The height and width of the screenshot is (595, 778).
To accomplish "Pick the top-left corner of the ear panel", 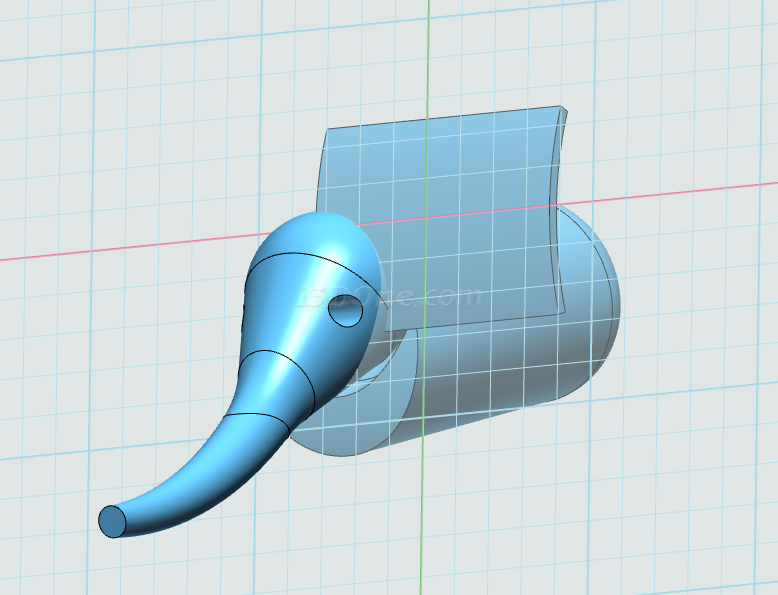I will 326,132.
